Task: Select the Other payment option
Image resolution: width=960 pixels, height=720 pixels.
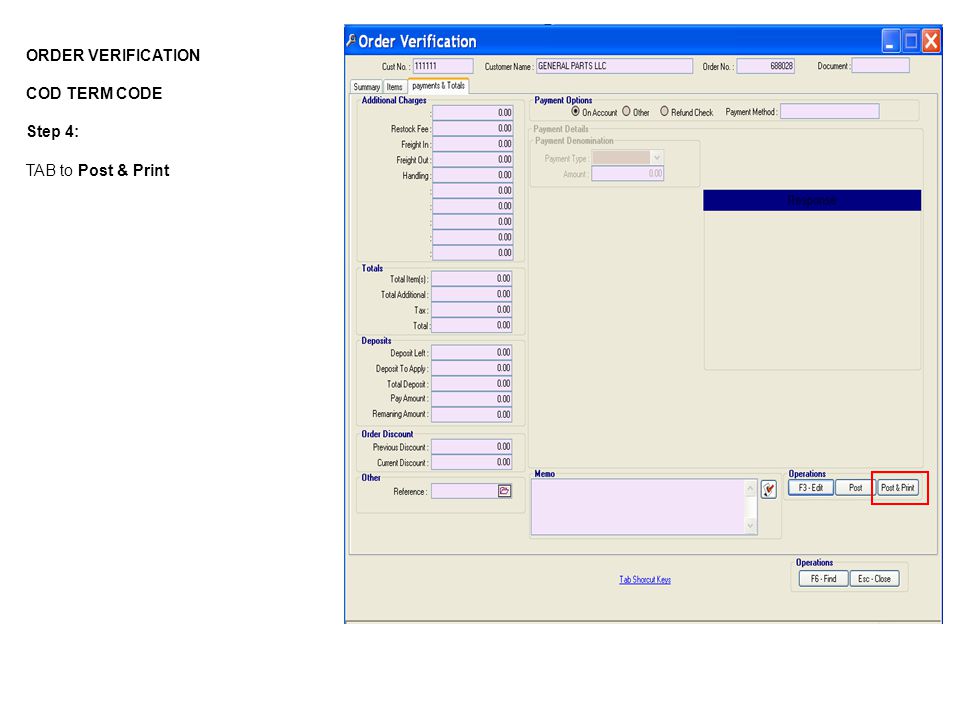Action: [x=626, y=111]
